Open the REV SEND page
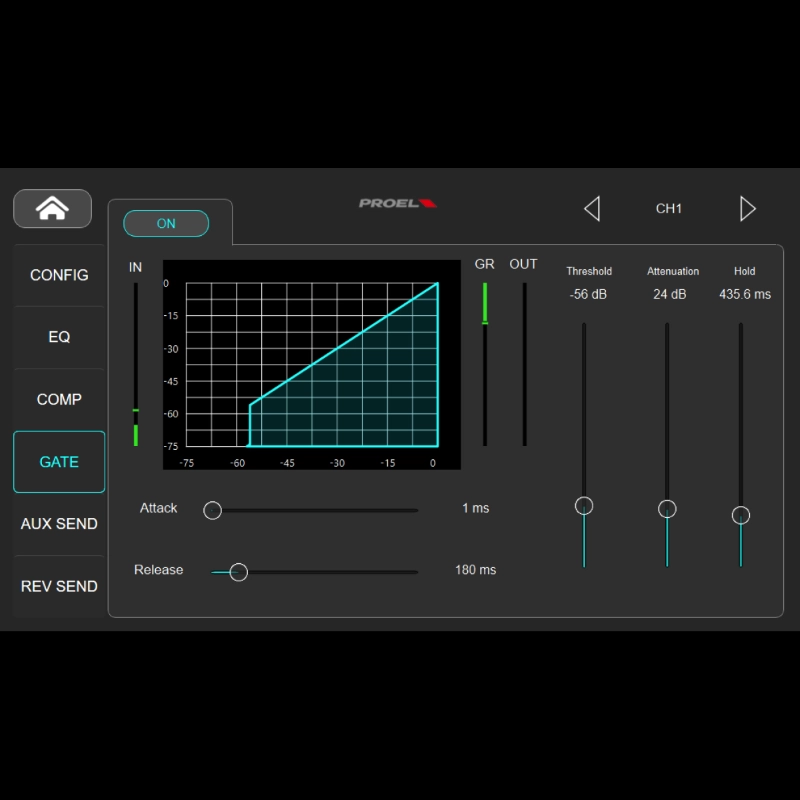 tap(58, 586)
